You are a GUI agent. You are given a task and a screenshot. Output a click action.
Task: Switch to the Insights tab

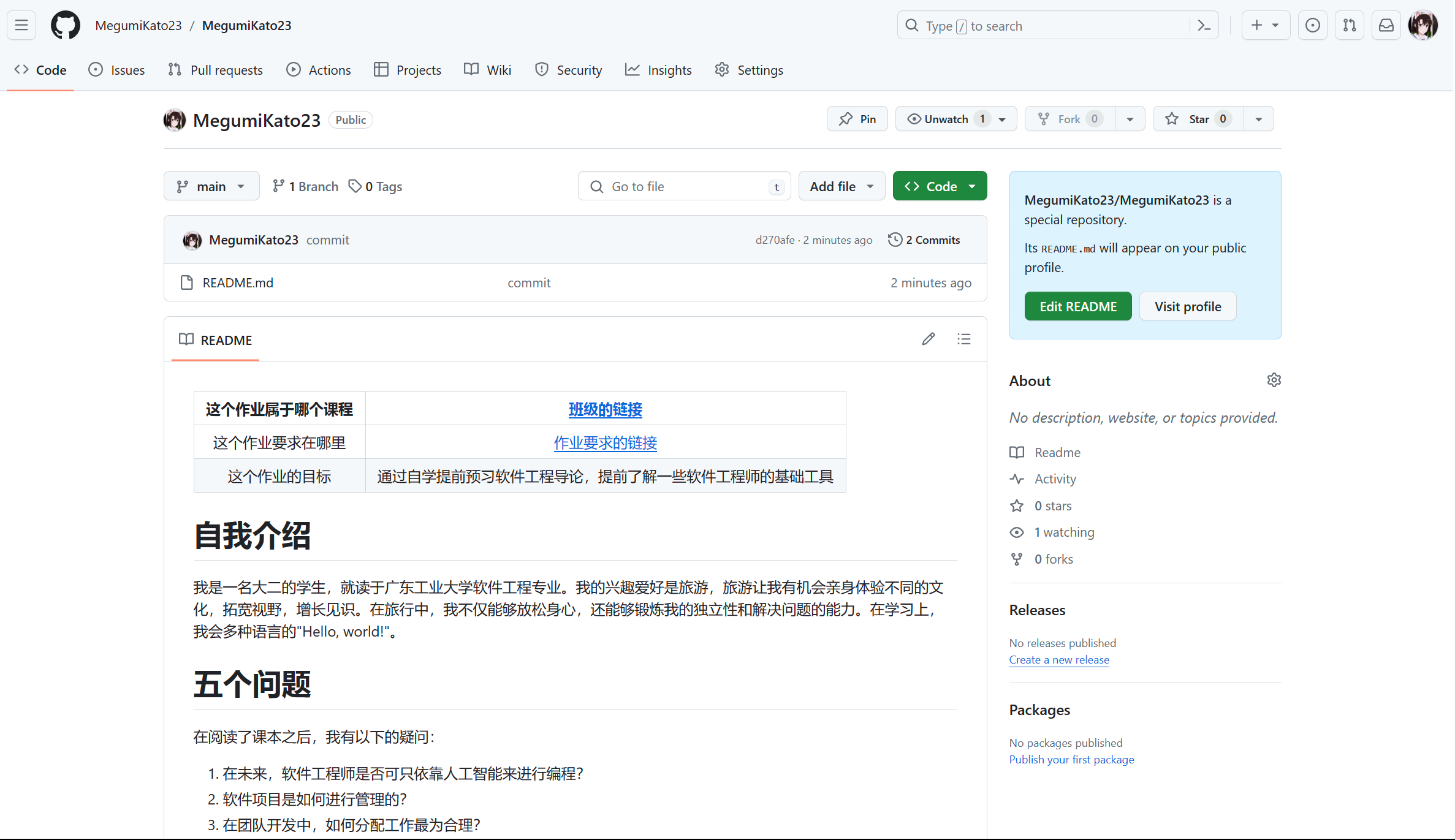click(658, 70)
